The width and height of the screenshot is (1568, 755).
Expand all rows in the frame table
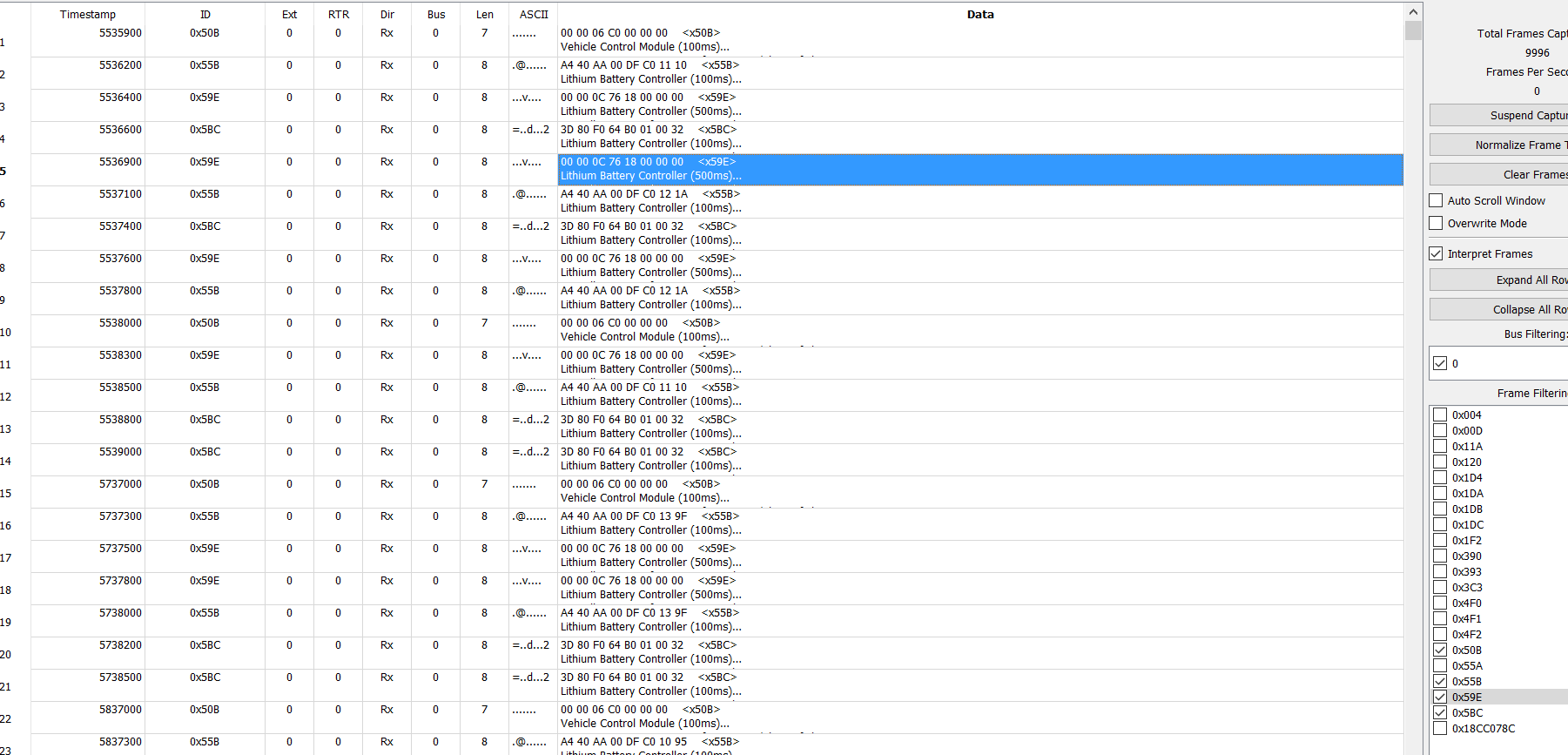[x=1499, y=280]
